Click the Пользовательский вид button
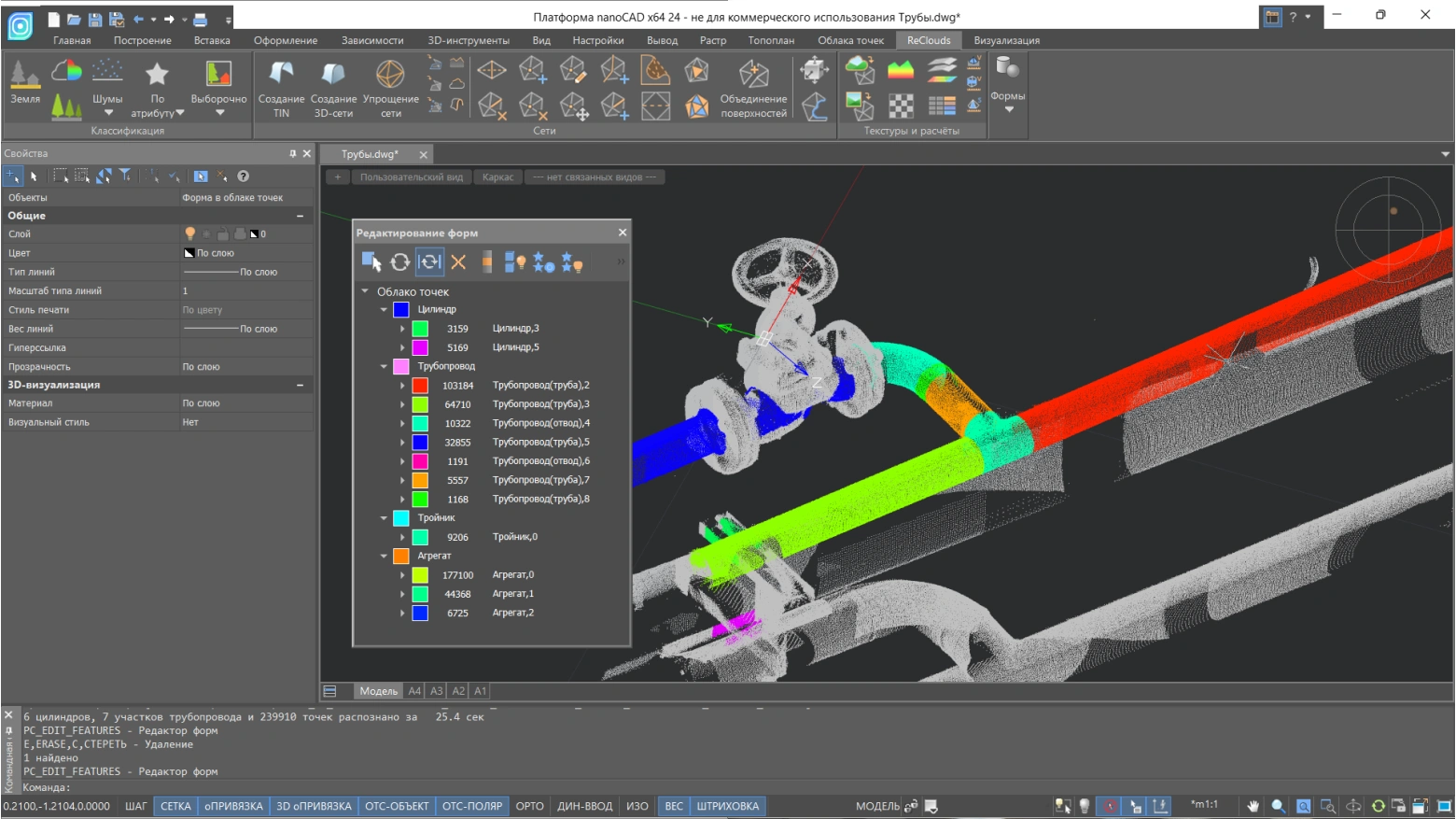Viewport: 1456px width, 819px height. [411, 177]
